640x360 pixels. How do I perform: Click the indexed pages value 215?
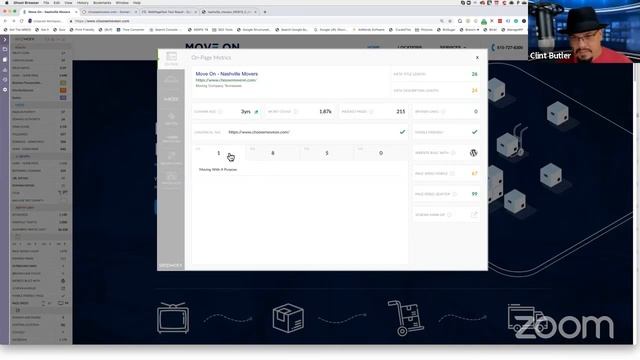(x=401, y=111)
